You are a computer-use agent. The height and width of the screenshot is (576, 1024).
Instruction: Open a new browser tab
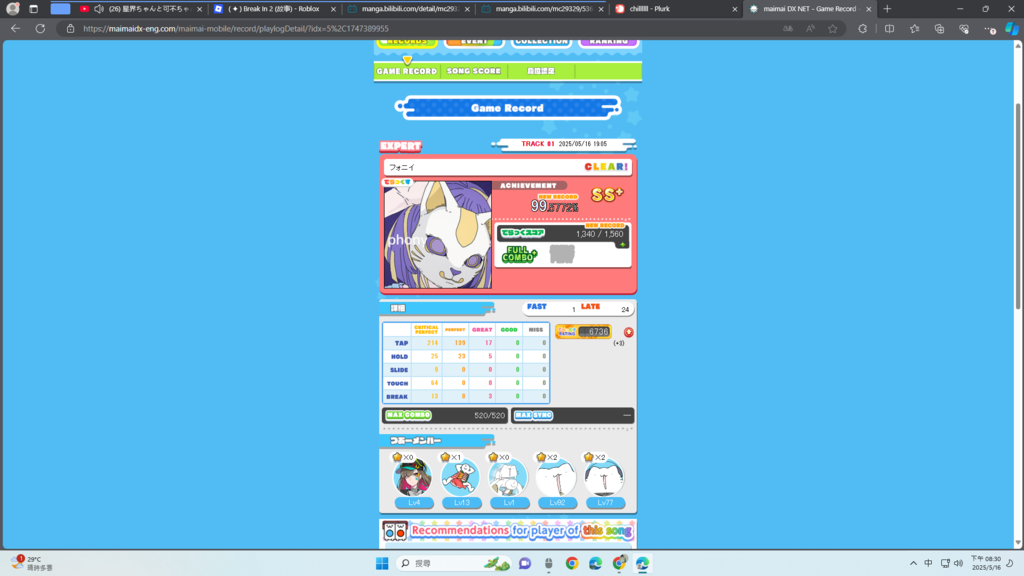pyautogui.click(x=887, y=9)
